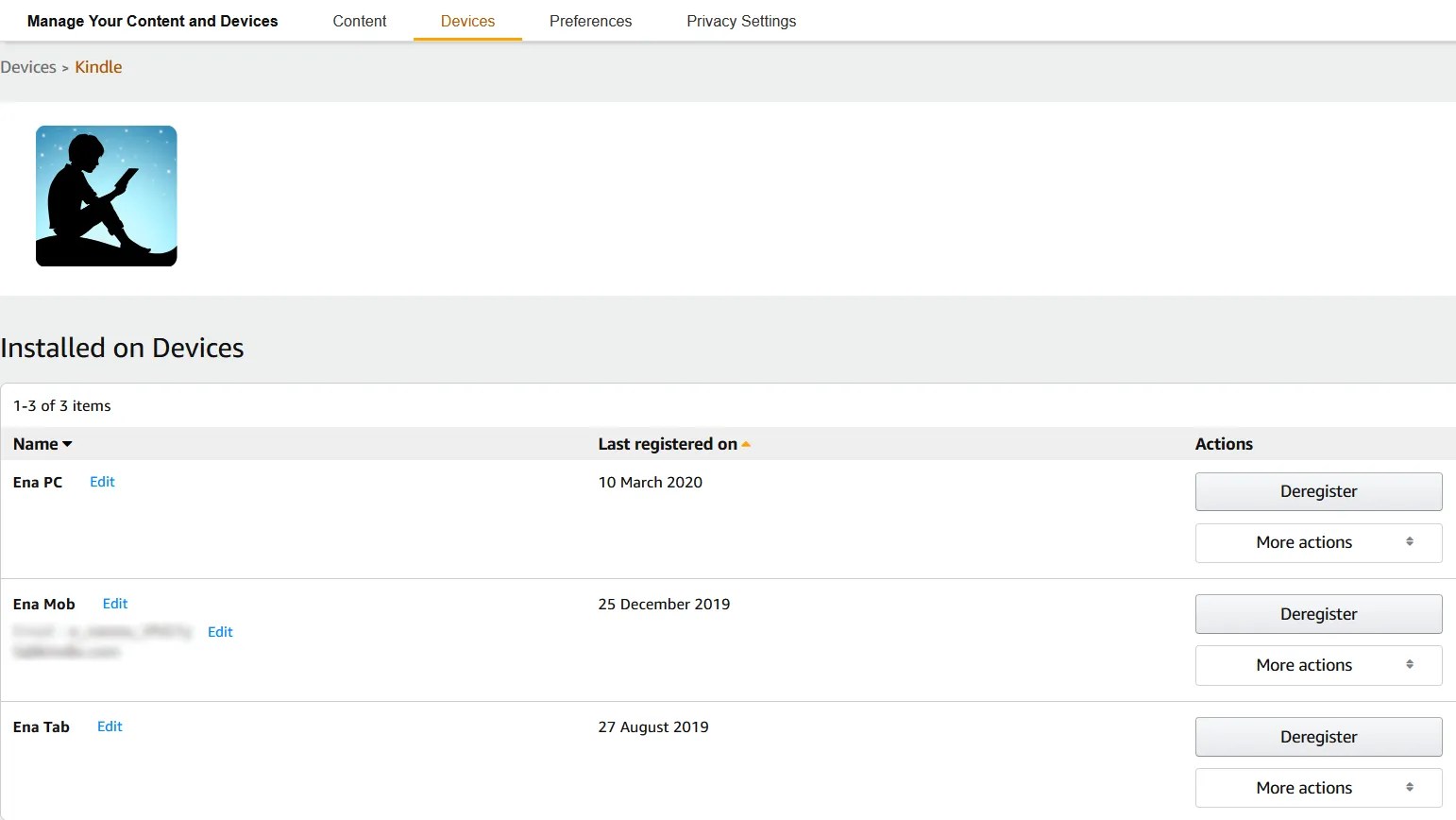
Task: Click the Name column sort arrow
Action: 67,443
